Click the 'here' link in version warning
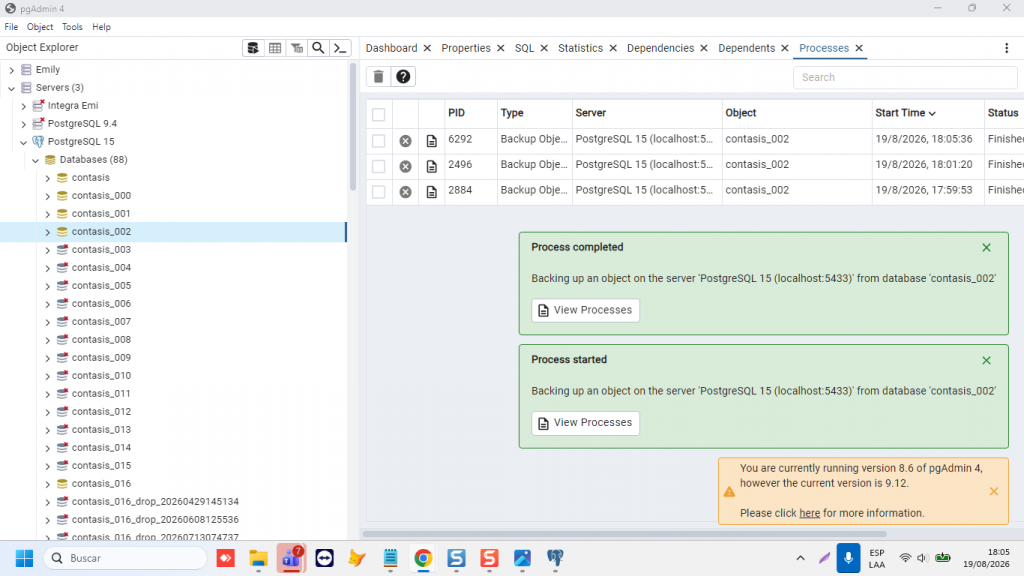This screenshot has width=1024, height=576. coord(809,513)
